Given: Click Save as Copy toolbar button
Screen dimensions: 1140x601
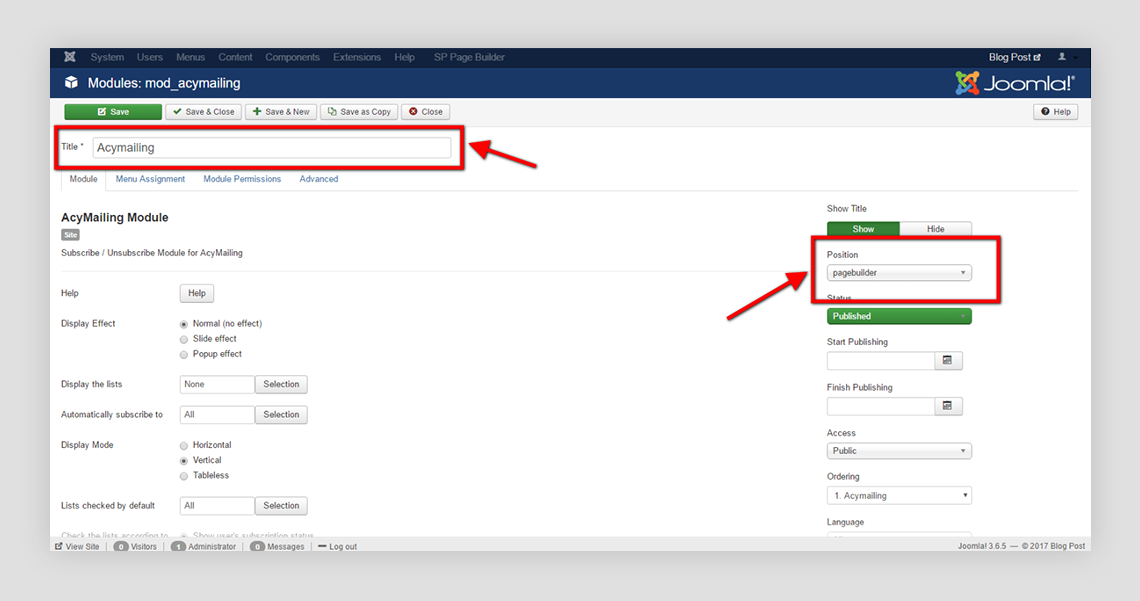Looking at the screenshot, I should [x=358, y=112].
